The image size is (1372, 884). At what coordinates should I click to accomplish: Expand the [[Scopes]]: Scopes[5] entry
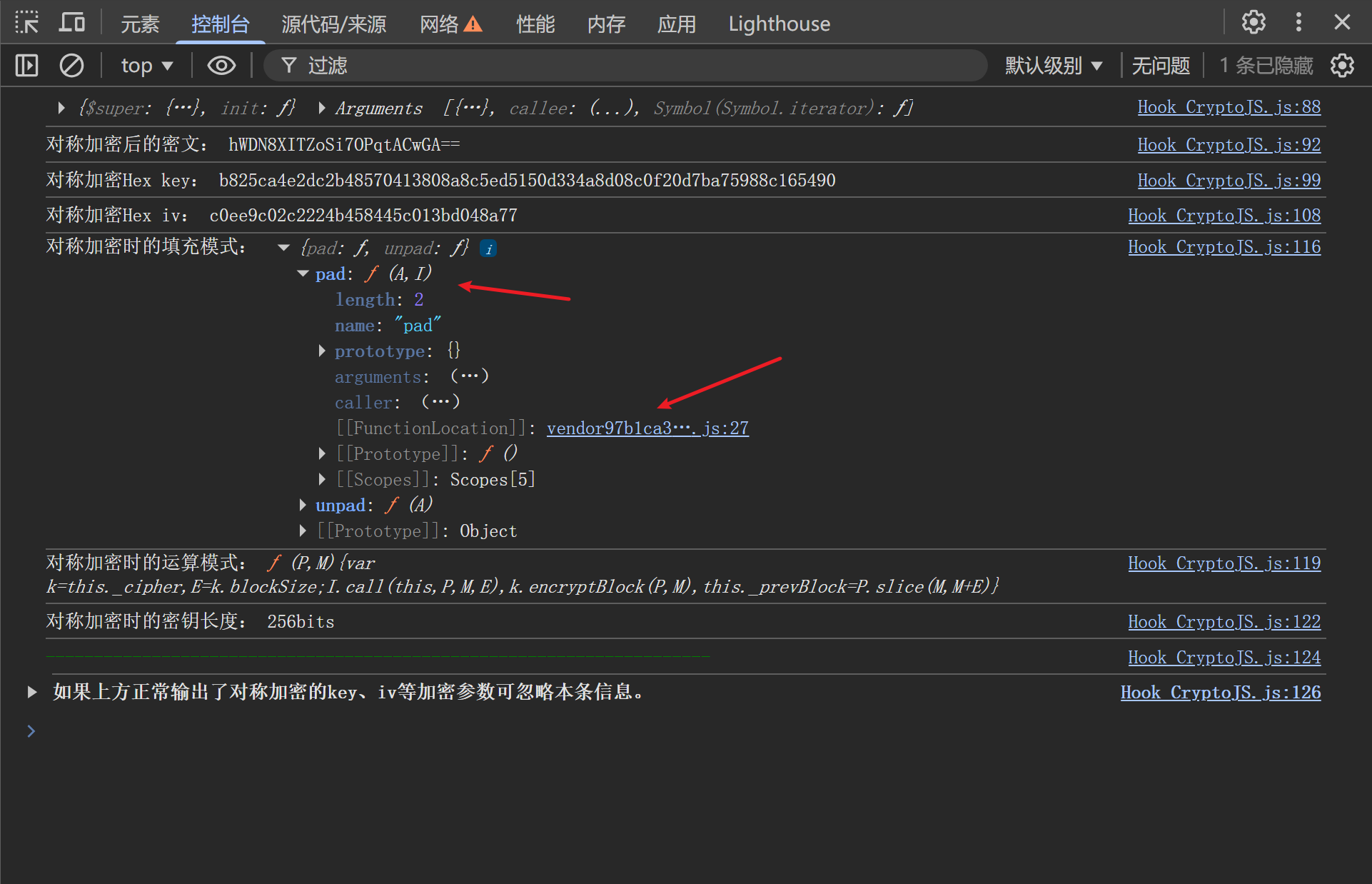coord(322,479)
